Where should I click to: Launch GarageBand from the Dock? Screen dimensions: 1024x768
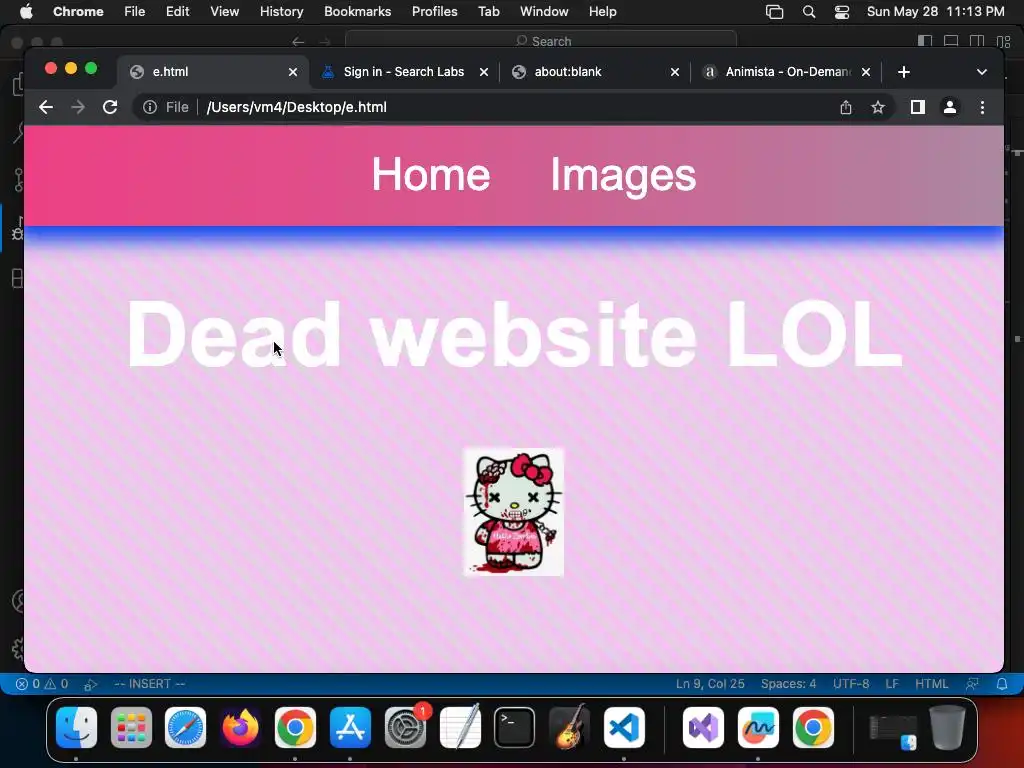pyautogui.click(x=569, y=727)
